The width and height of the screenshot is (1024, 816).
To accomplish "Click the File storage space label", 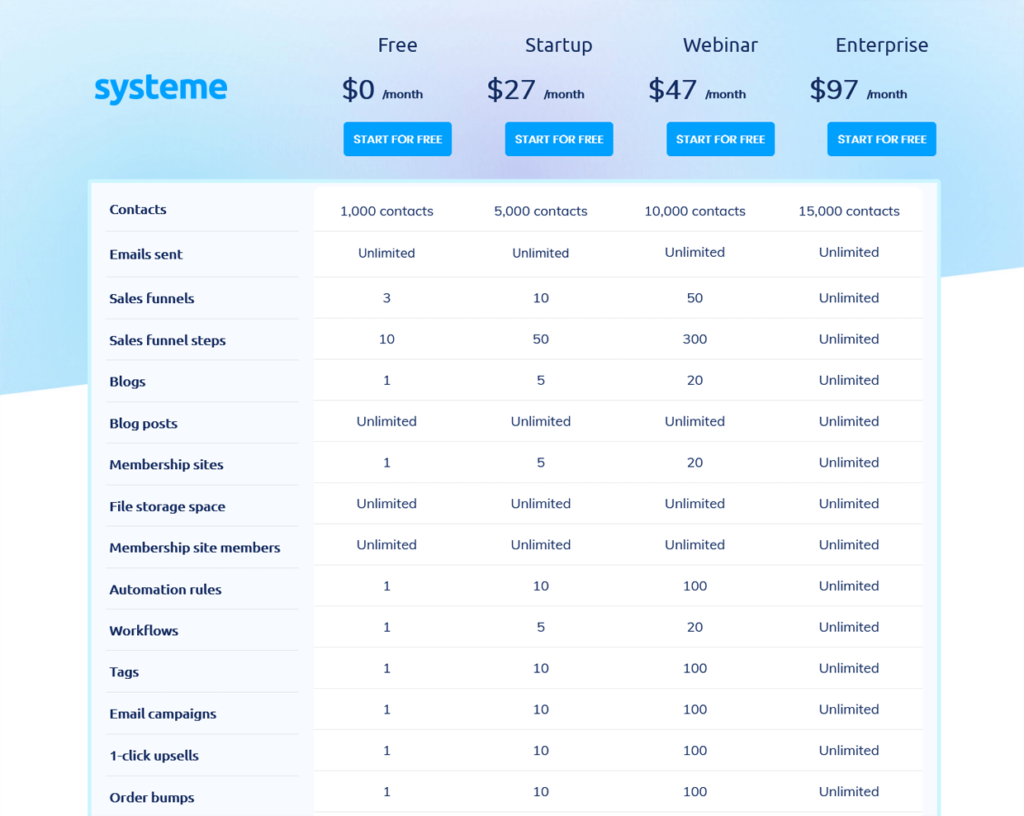I will click(167, 507).
